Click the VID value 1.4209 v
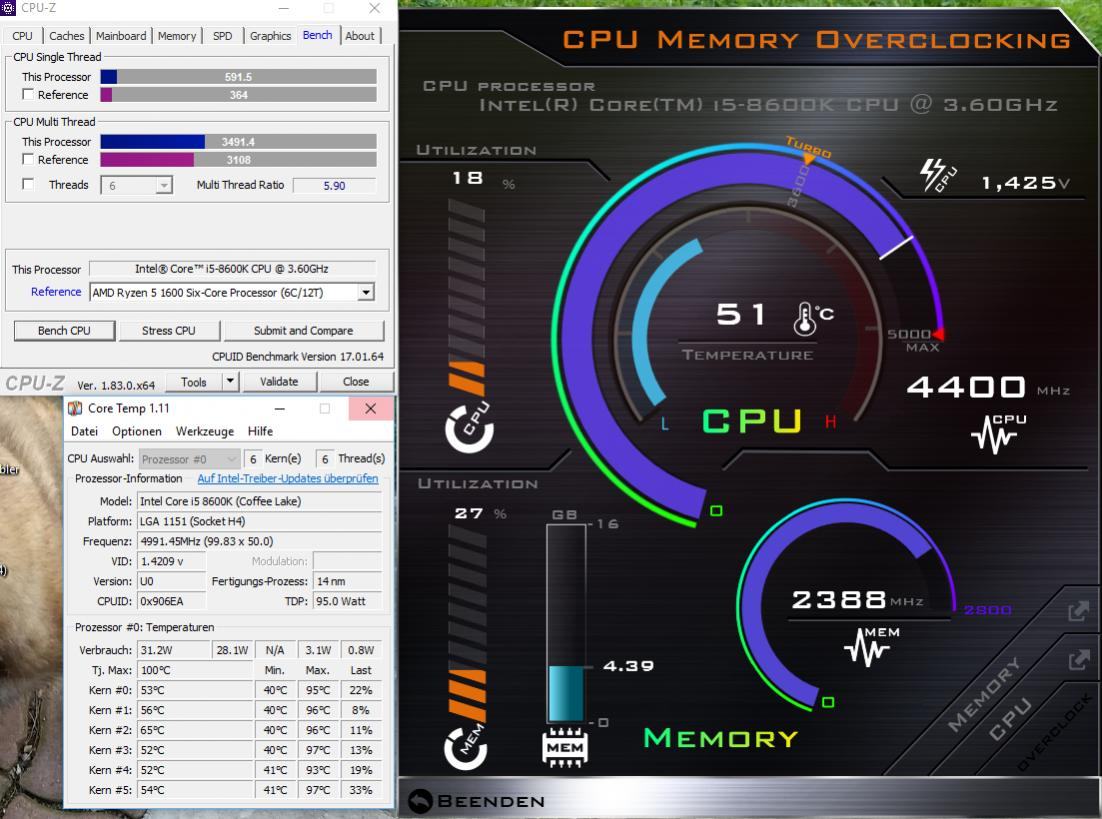 171,561
